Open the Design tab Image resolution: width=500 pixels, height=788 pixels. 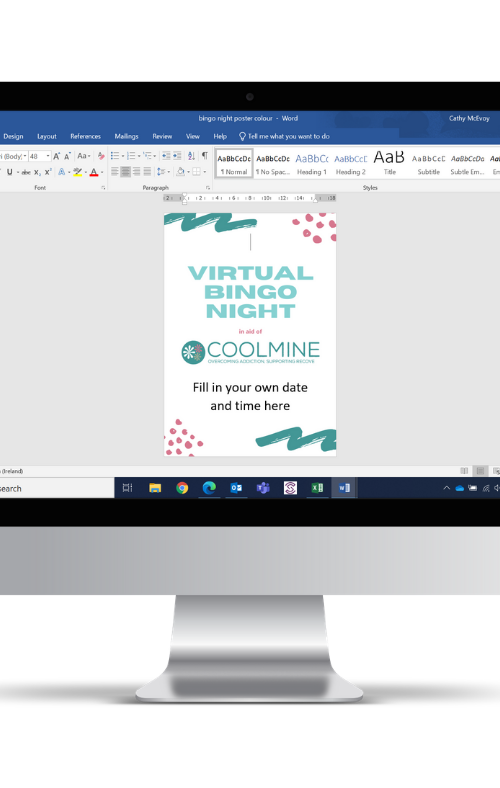(x=13, y=136)
